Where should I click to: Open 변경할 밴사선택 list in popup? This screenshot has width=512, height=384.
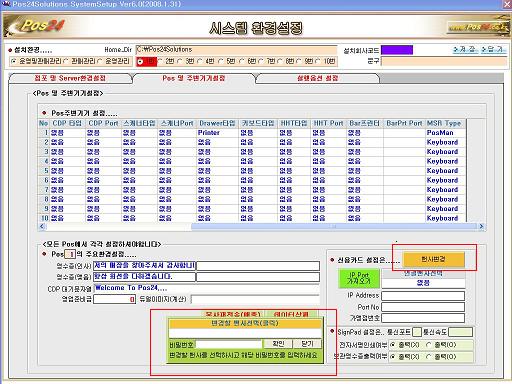[245, 333]
